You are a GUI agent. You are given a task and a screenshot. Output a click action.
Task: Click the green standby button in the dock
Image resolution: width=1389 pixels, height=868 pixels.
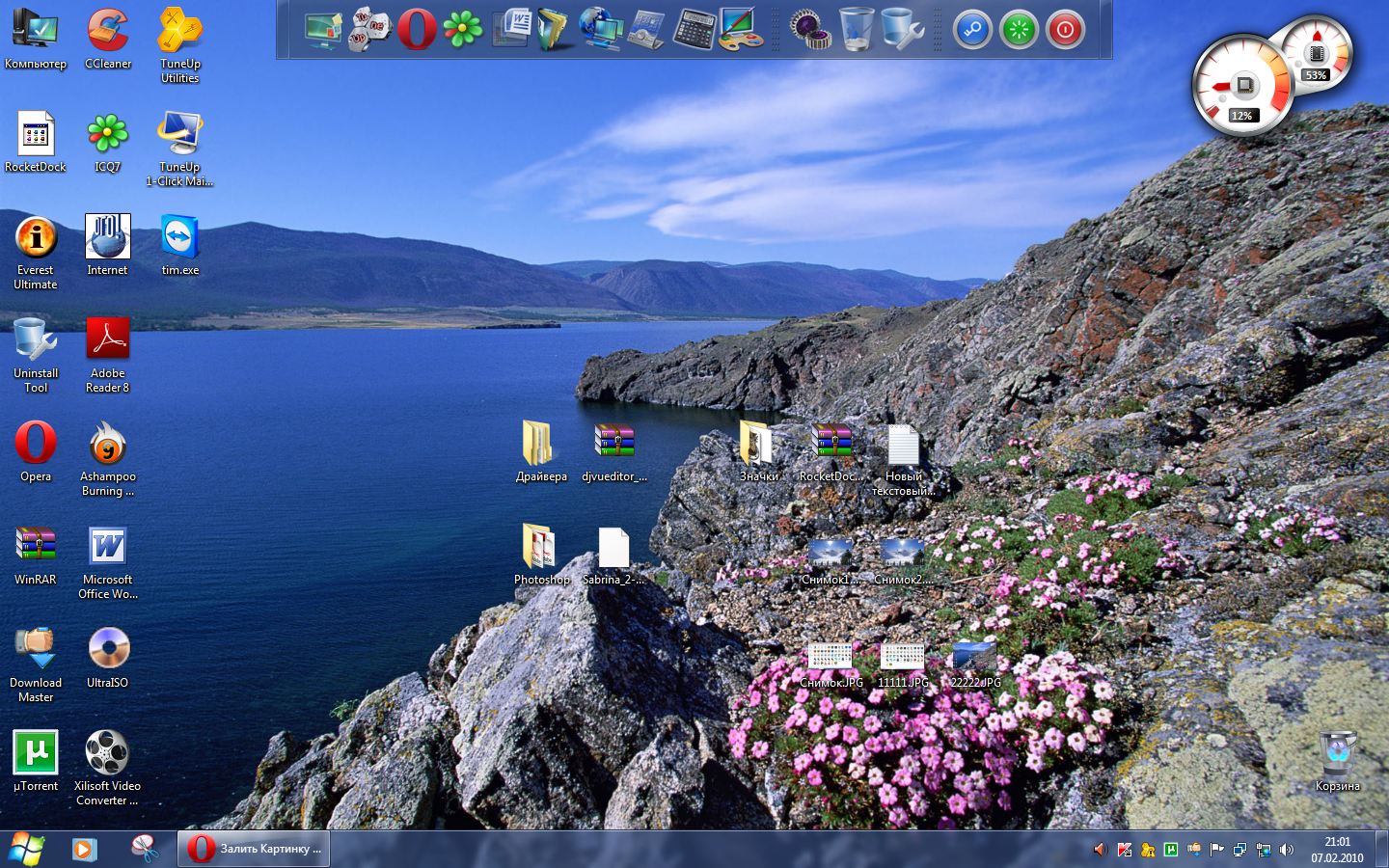(x=1019, y=30)
